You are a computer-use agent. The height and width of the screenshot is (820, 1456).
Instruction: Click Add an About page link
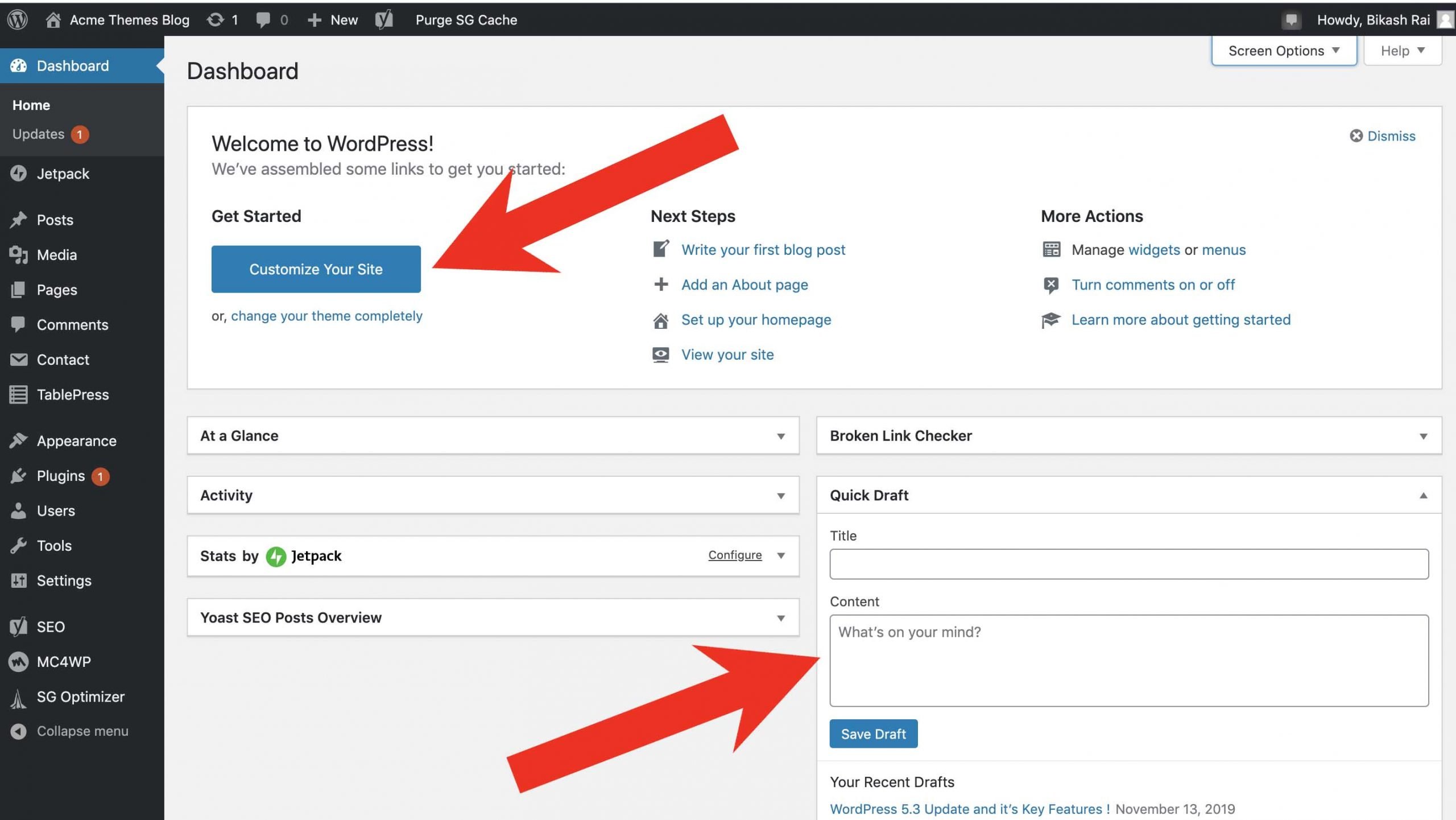click(x=744, y=285)
